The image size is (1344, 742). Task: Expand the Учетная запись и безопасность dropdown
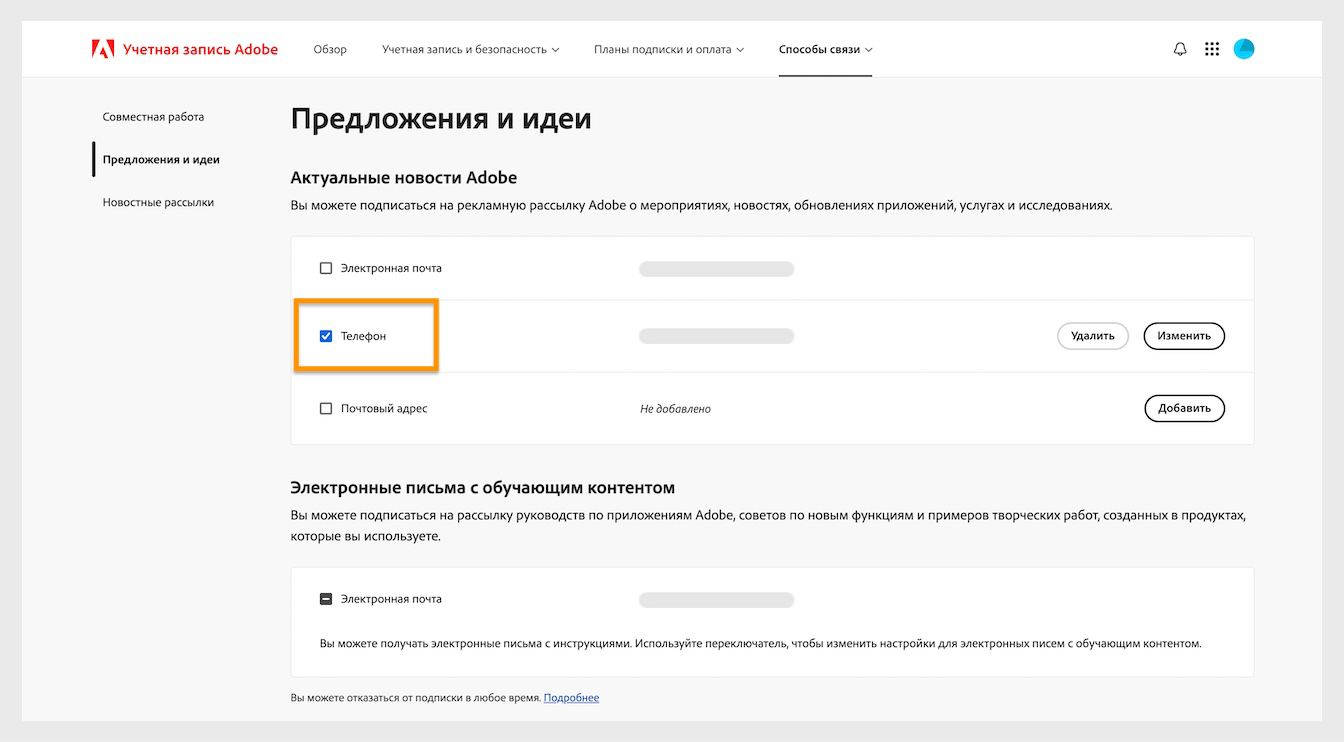(469, 47)
